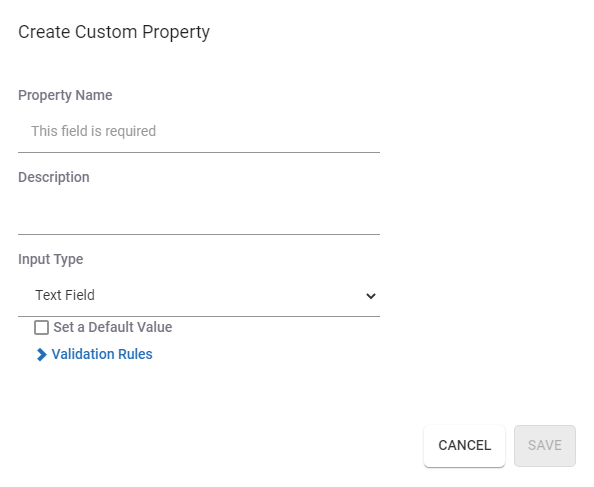Expand Validation Rules using the blue chevron icon
This screenshot has height=487, width=594.
click(41, 354)
